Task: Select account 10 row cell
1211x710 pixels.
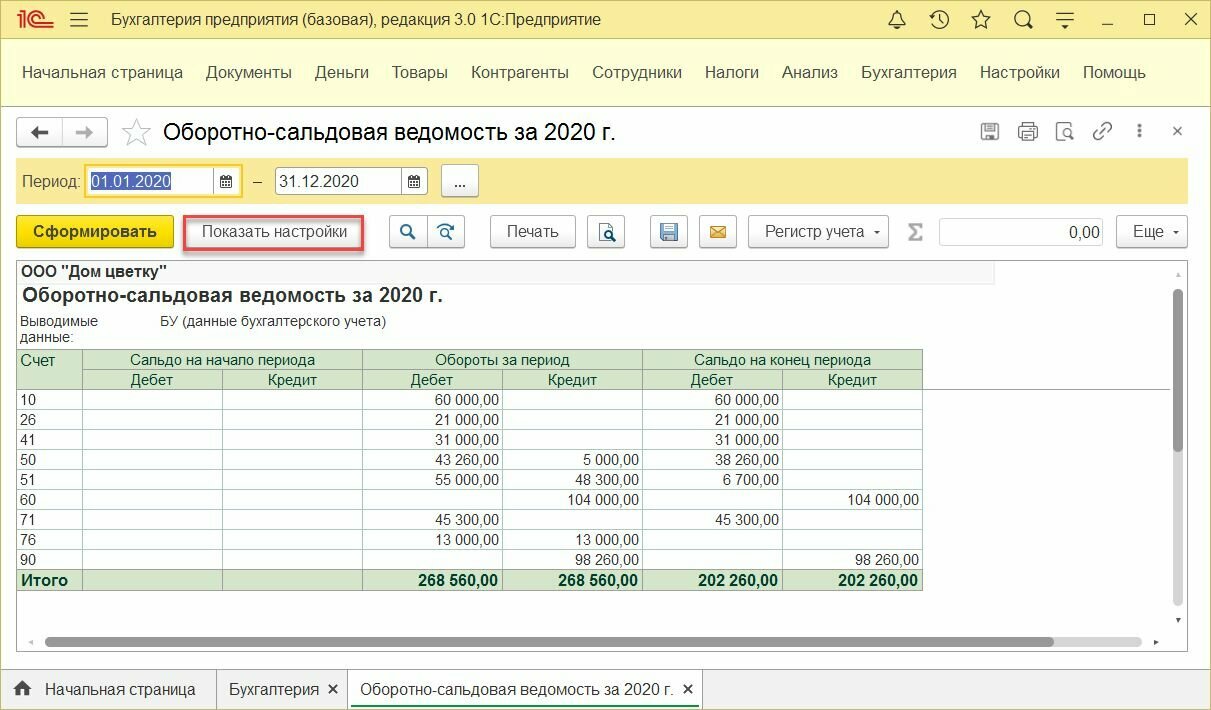Action: click(50, 400)
